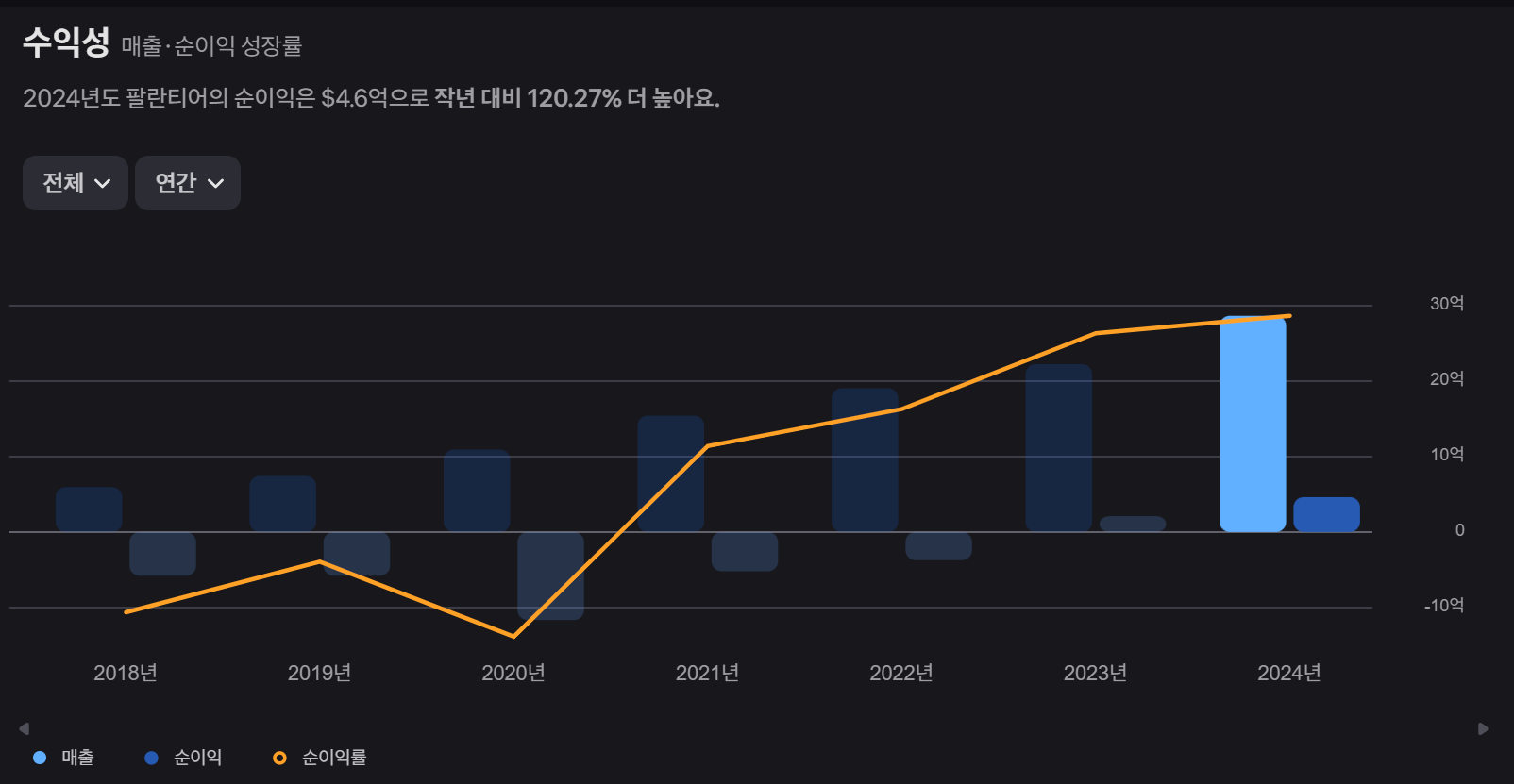Click the 2022년 axis label
The width and height of the screenshot is (1514, 784).
(x=901, y=673)
